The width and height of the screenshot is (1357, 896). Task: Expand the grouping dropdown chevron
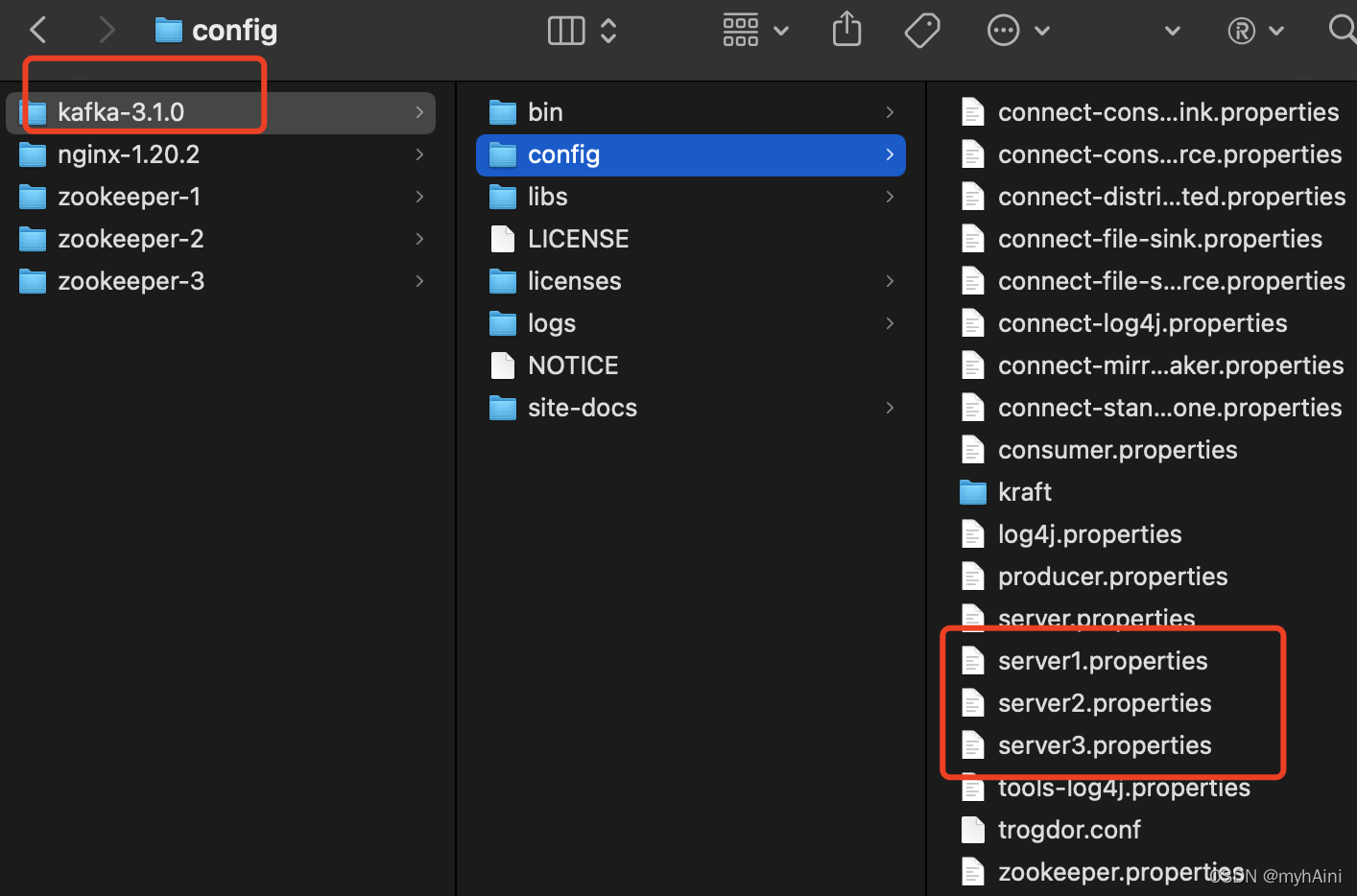click(x=781, y=31)
